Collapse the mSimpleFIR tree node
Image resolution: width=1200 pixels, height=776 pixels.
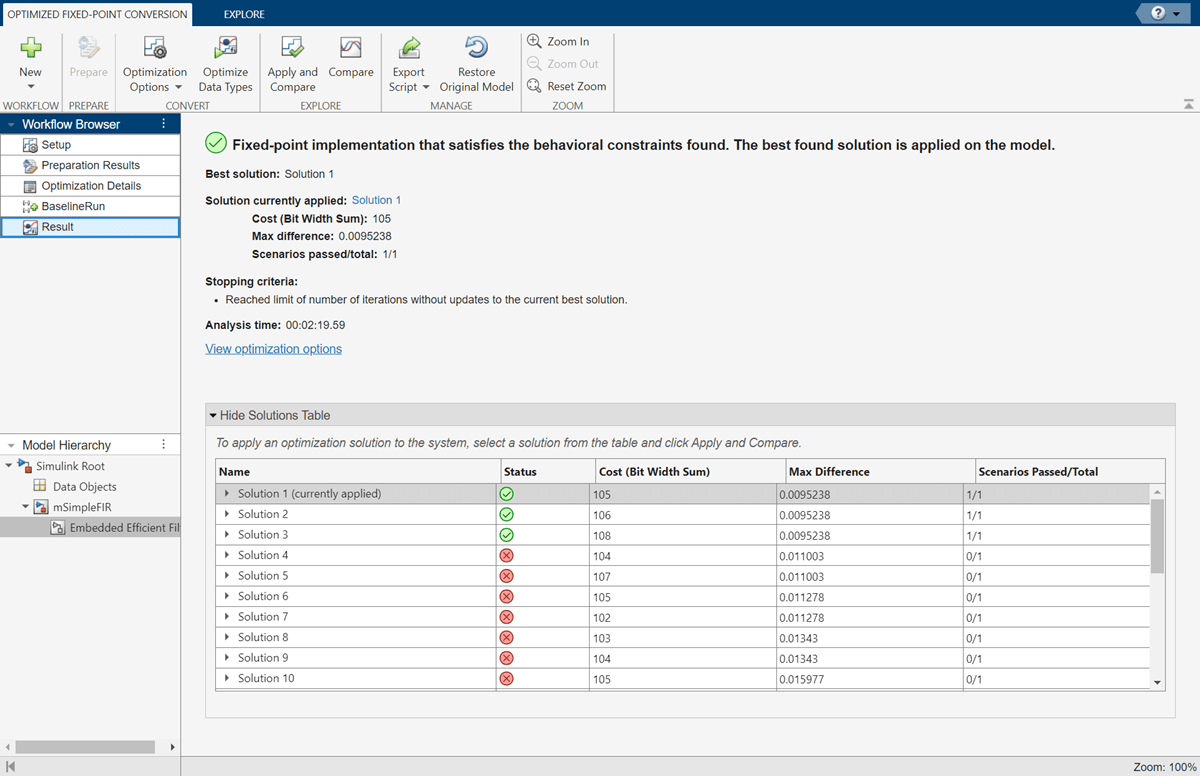click(25, 507)
